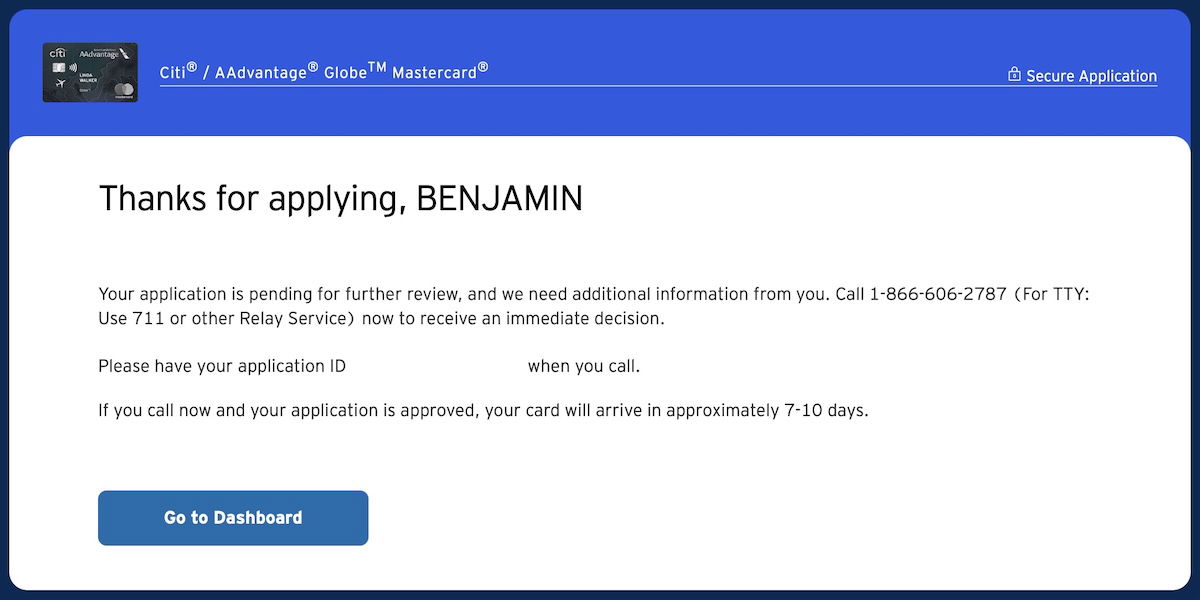Click the Thanks for applying, BENJAMIN heading
Viewport: 1200px width, 600px height.
(340, 199)
